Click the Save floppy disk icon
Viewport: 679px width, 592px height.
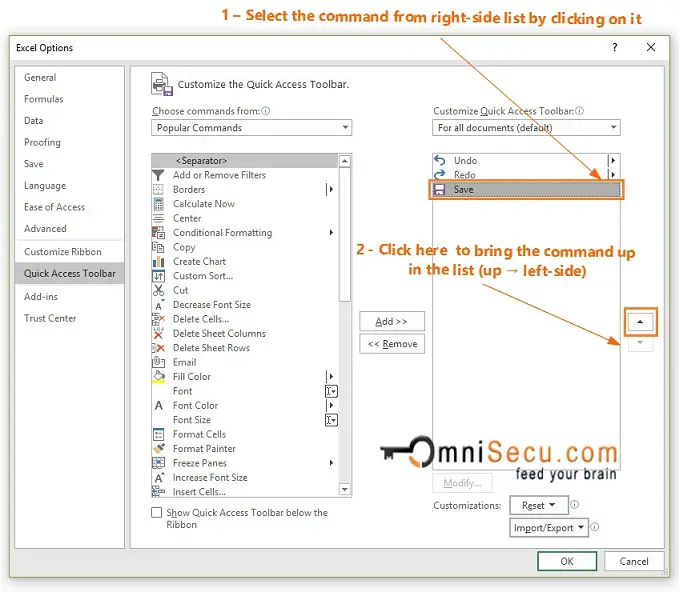(440, 190)
